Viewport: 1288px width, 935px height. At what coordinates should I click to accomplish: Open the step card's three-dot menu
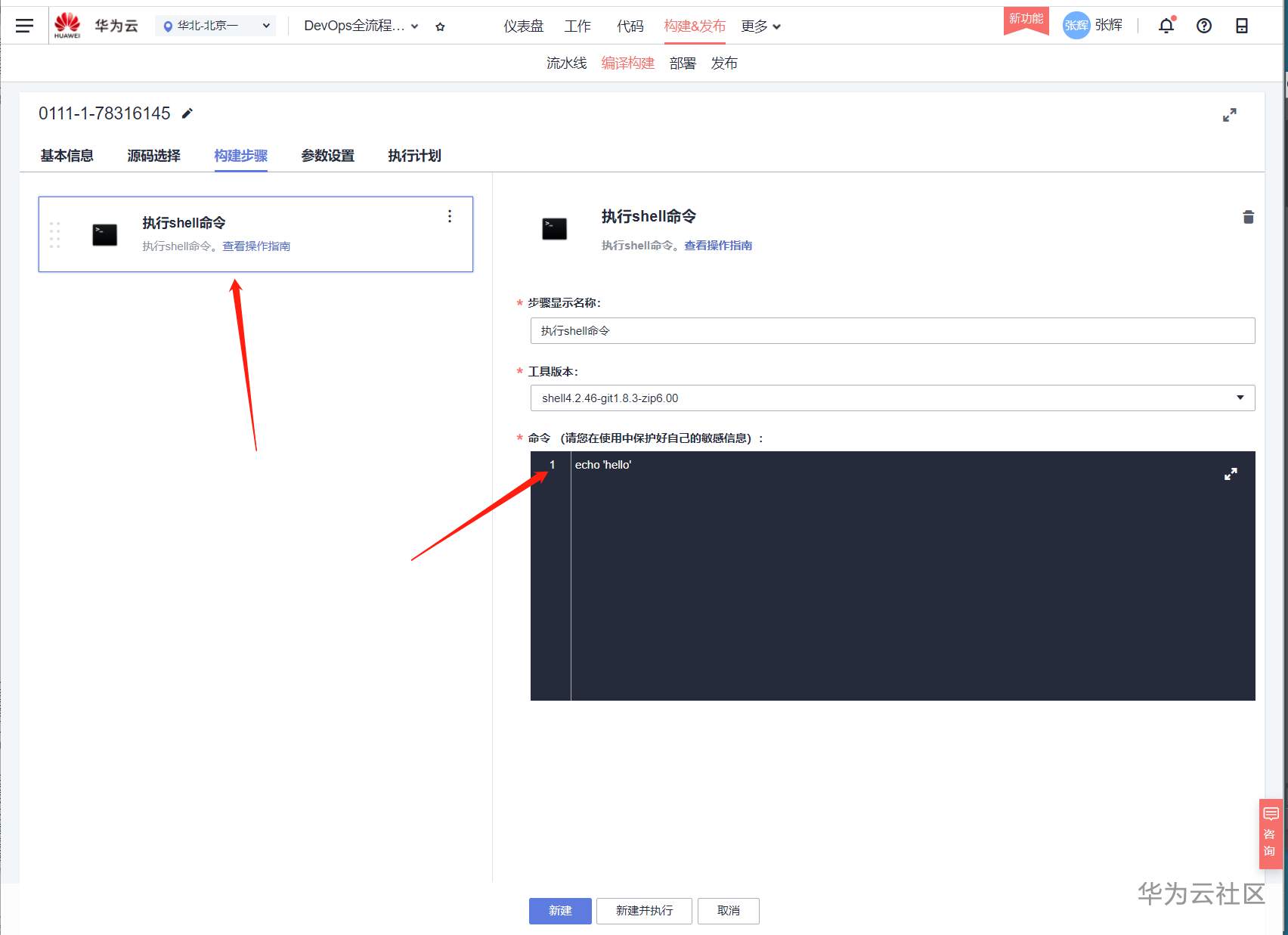coord(450,216)
